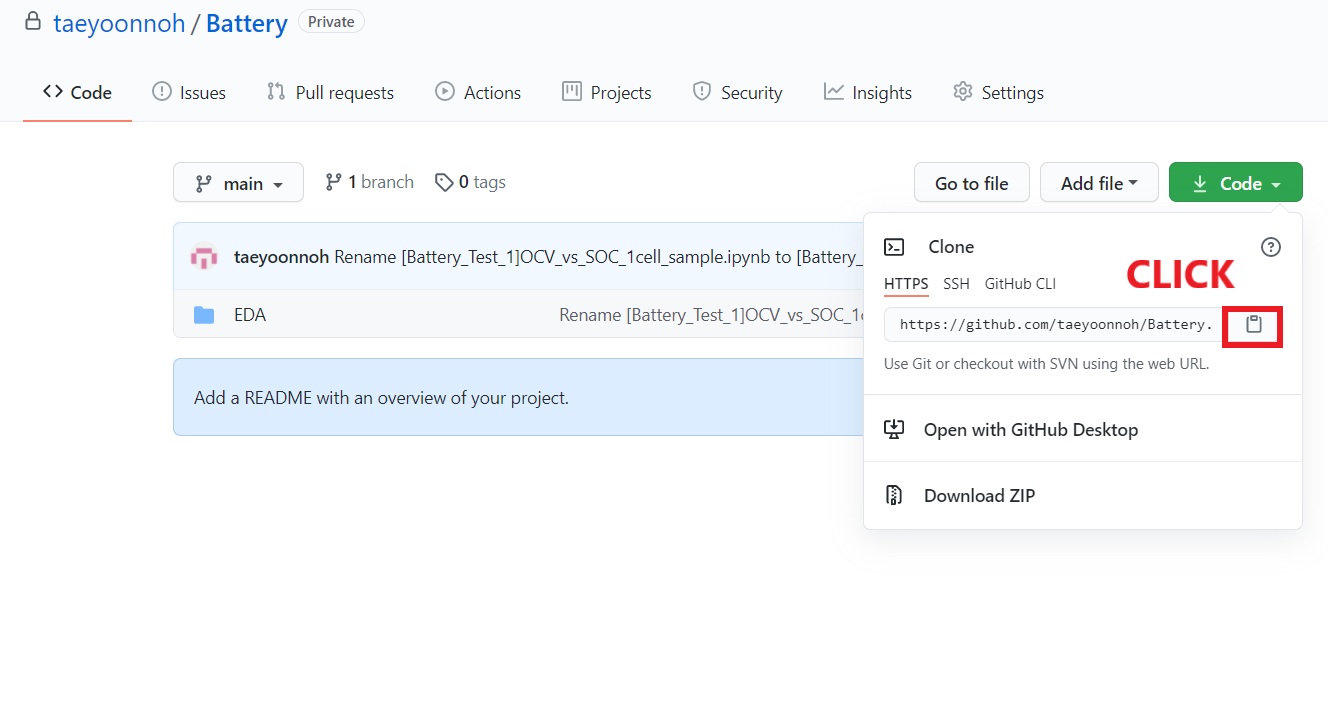Click Download ZIP
This screenshot has height=722, width=1328.
click(x=979, y=496)
